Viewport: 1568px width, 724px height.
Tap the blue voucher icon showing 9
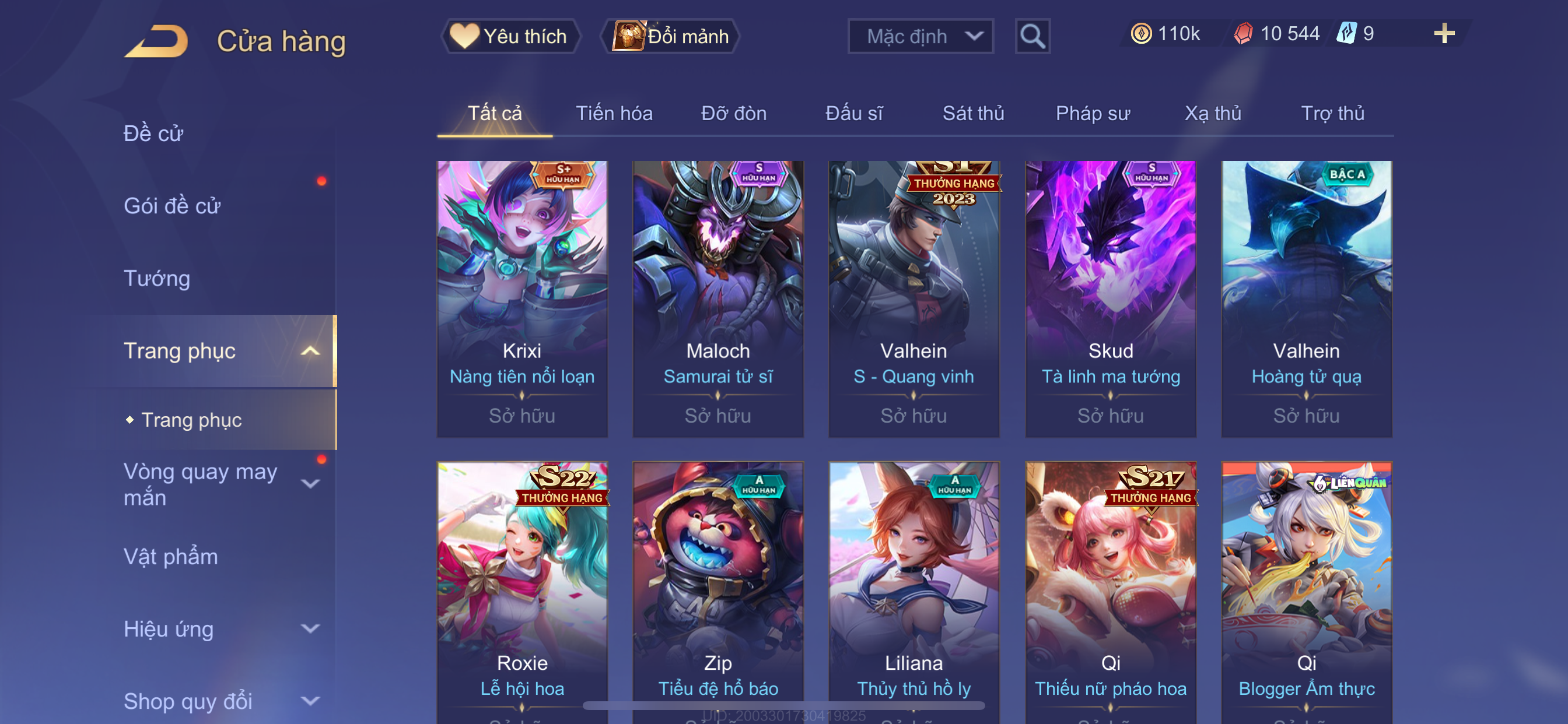[1346, 33]
